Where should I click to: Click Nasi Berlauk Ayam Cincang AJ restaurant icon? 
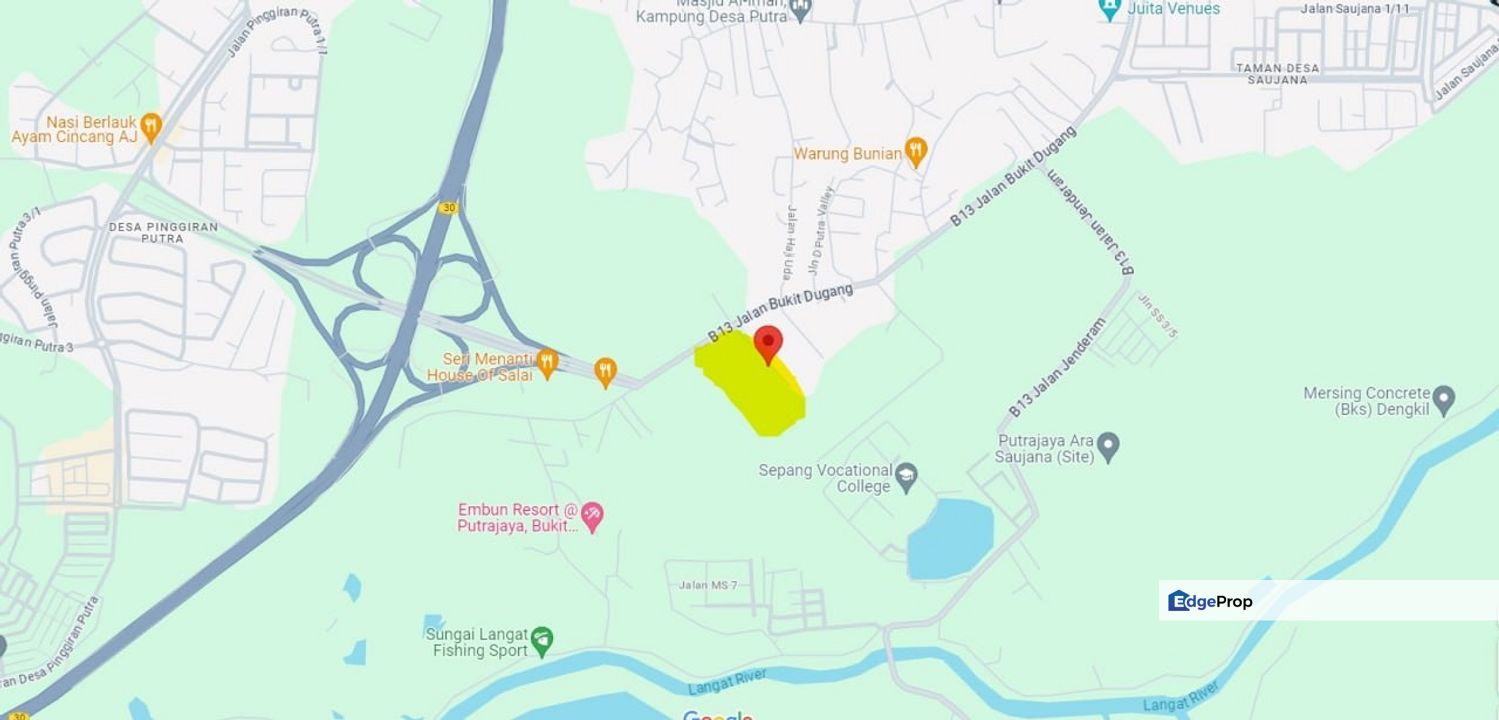151,126
